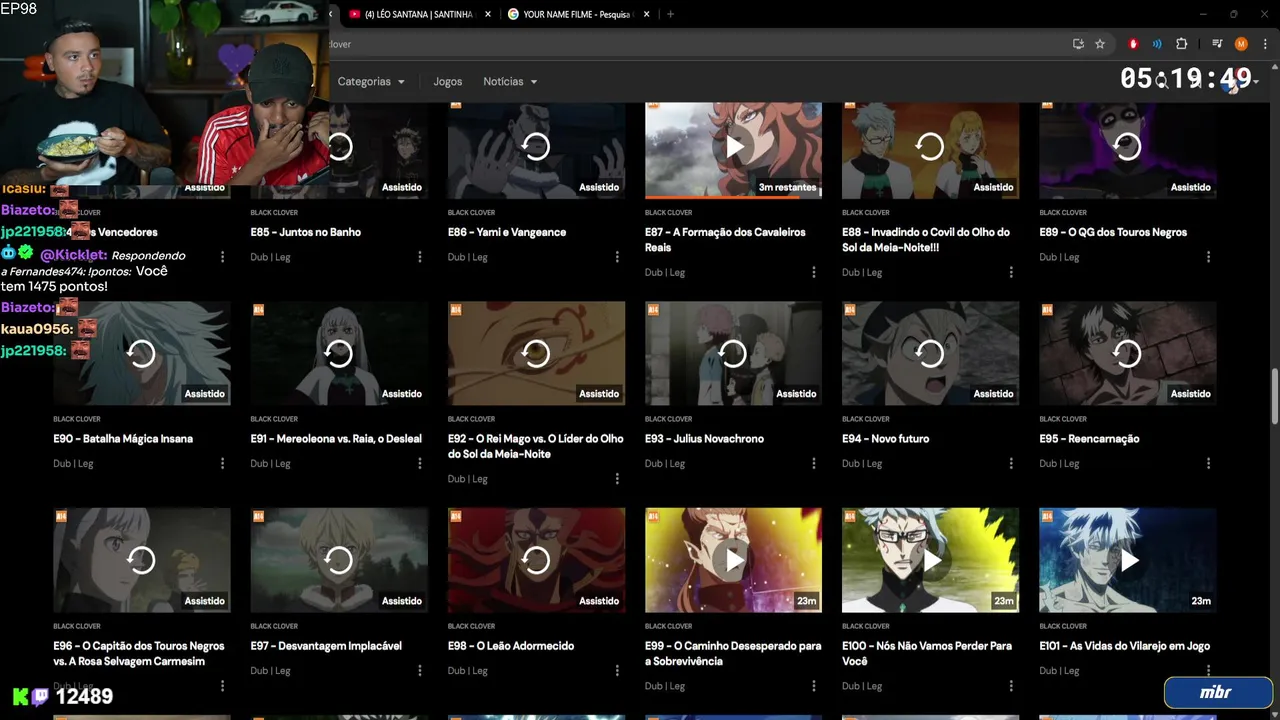This screenshot has height=720, width=1280.
Task: Open the red extension icon in toolbar
Action: (1133, 44)
